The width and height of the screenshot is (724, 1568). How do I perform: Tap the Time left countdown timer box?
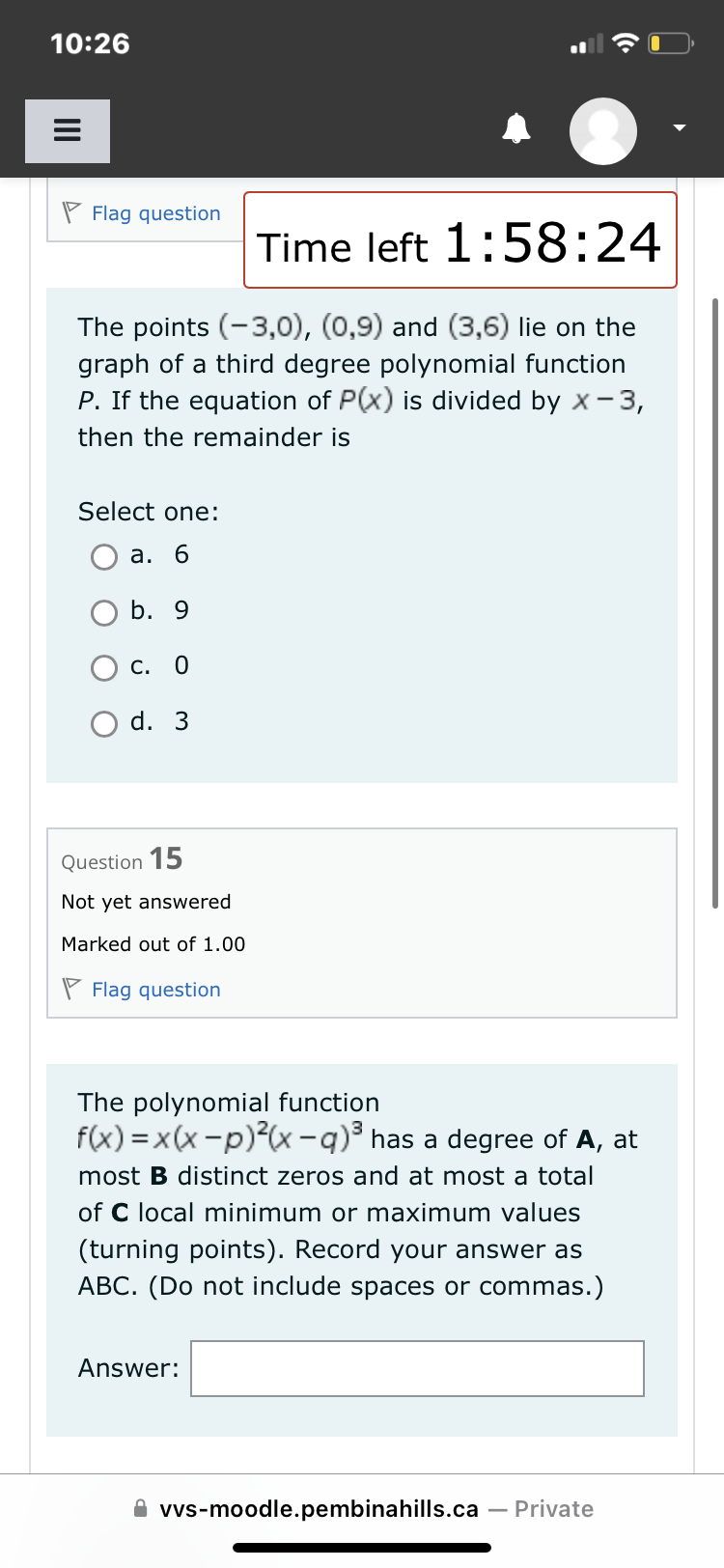click(x=459, y=239)
